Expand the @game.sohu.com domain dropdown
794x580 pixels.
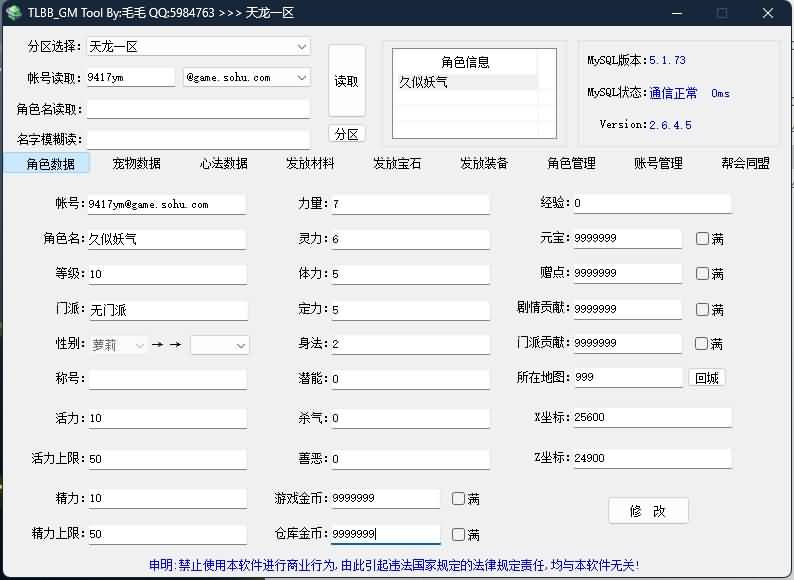tap(247, 78)
